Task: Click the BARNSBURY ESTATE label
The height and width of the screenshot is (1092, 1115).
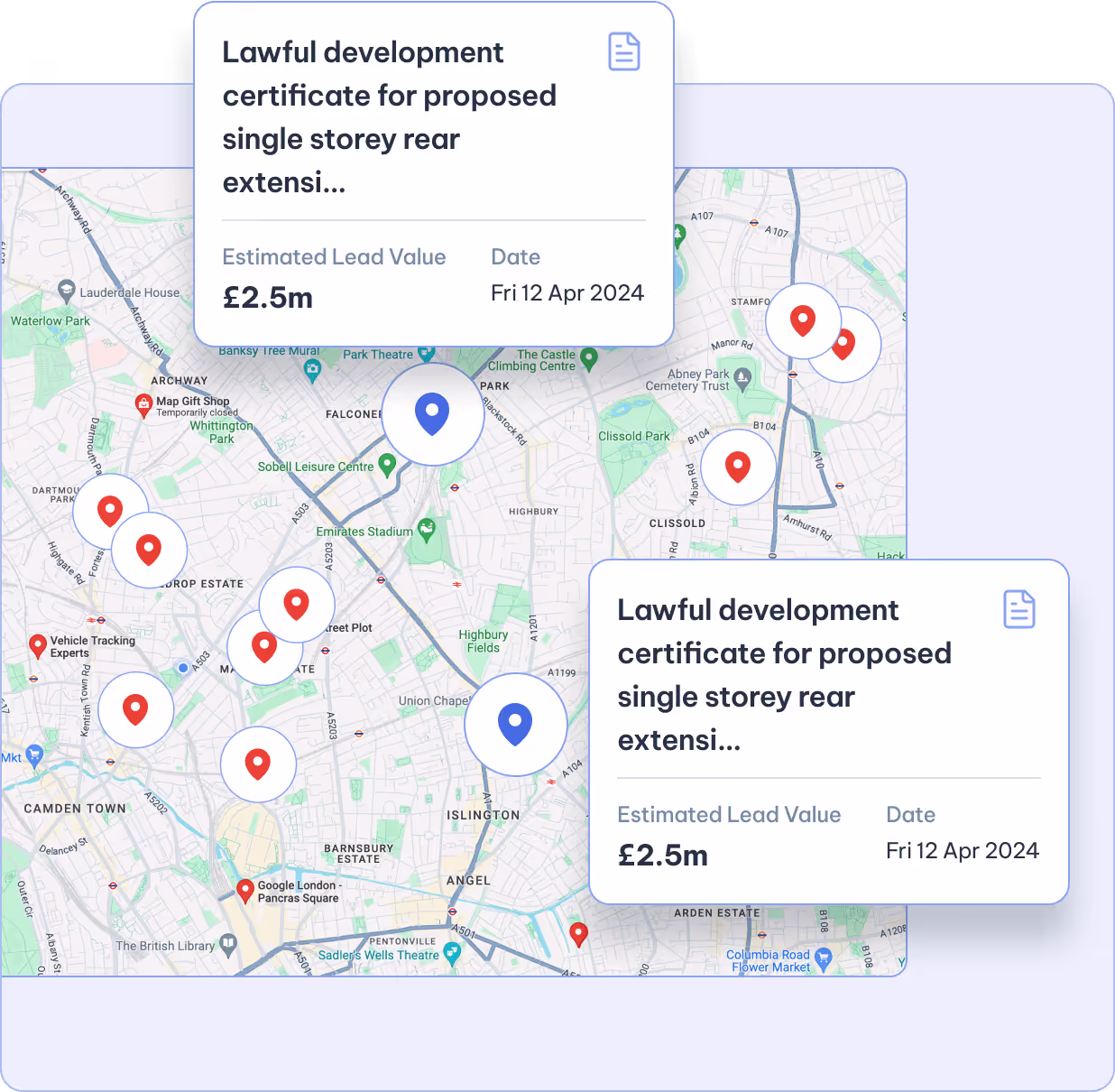Action: click(359, 854)
